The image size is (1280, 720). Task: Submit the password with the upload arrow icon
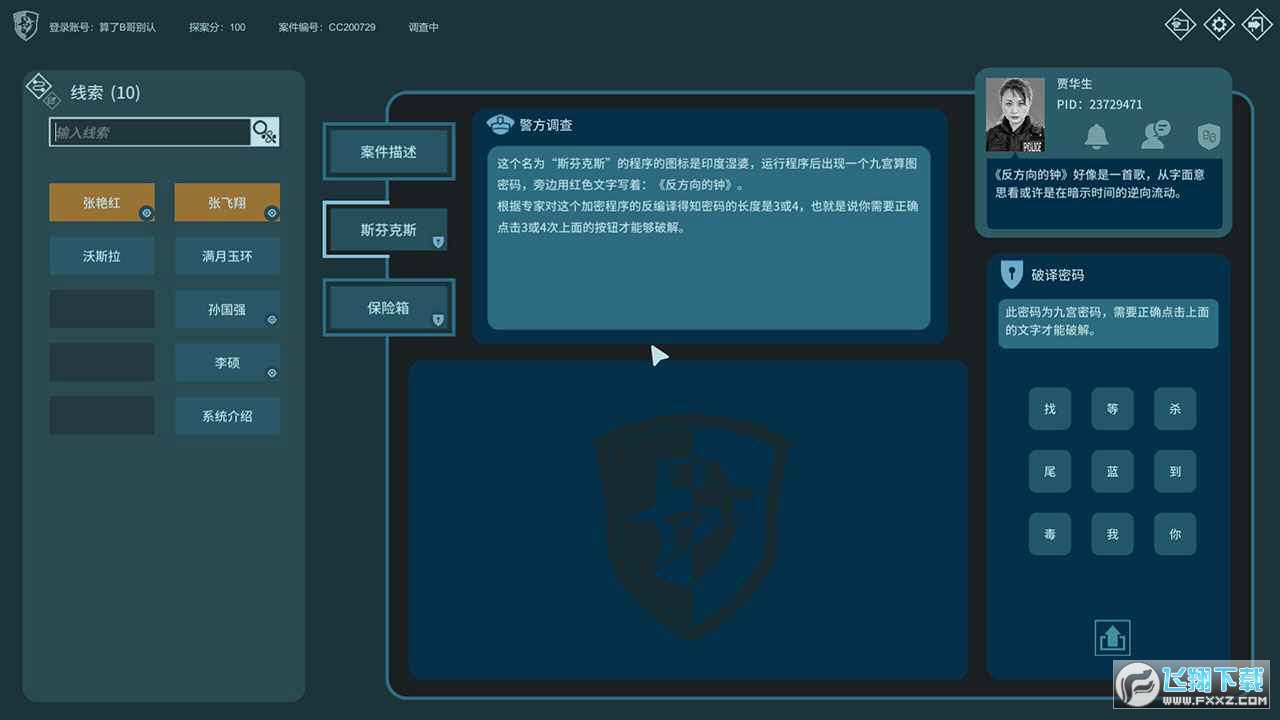pos(1113,637)
